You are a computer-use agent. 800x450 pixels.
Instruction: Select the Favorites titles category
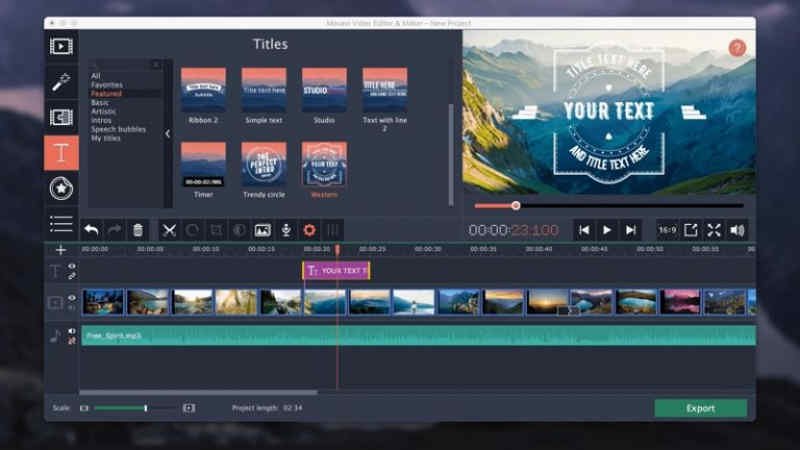pyautogui.click(x=107, y=85)
